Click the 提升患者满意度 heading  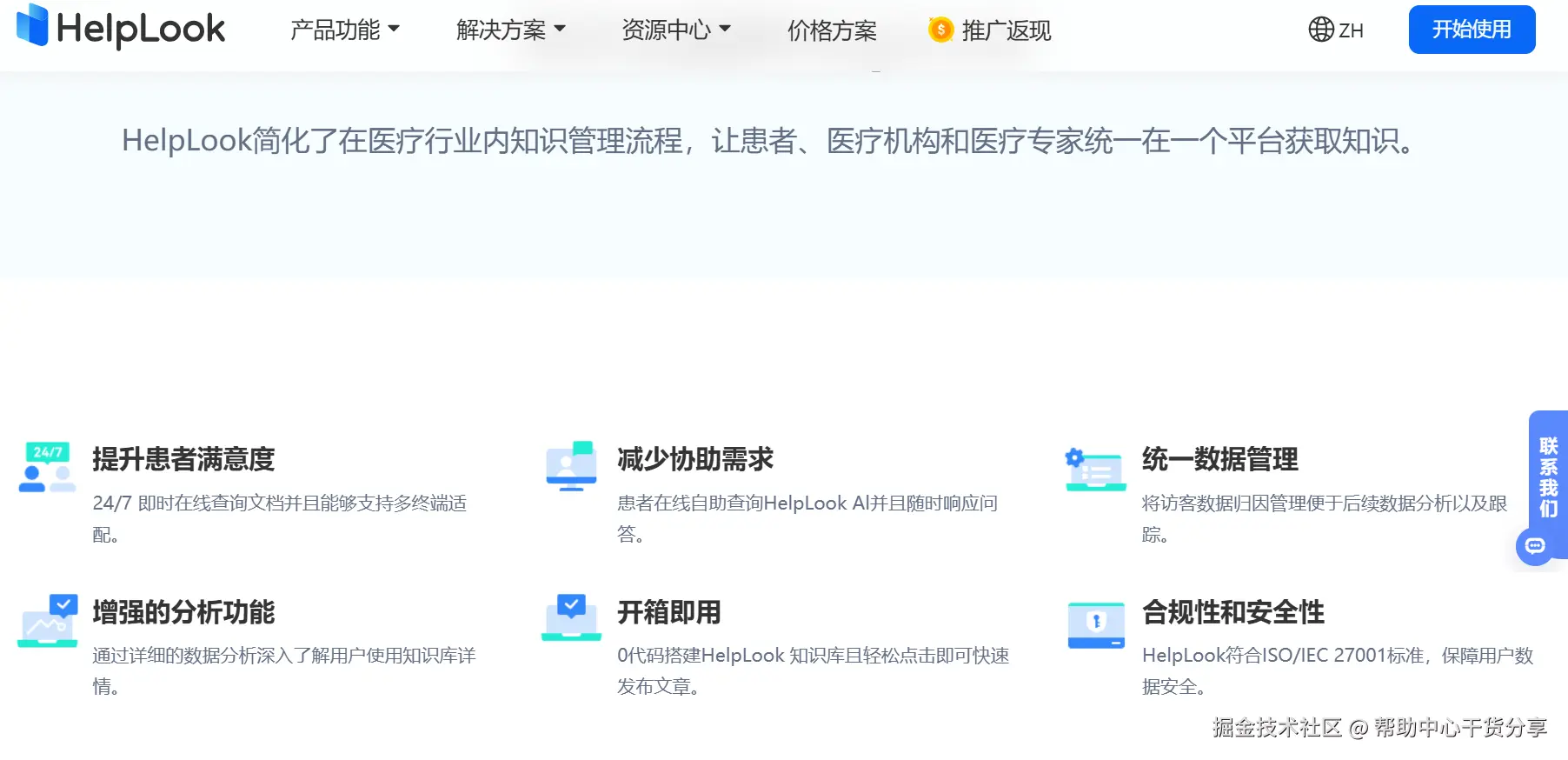tap(183, 459)
